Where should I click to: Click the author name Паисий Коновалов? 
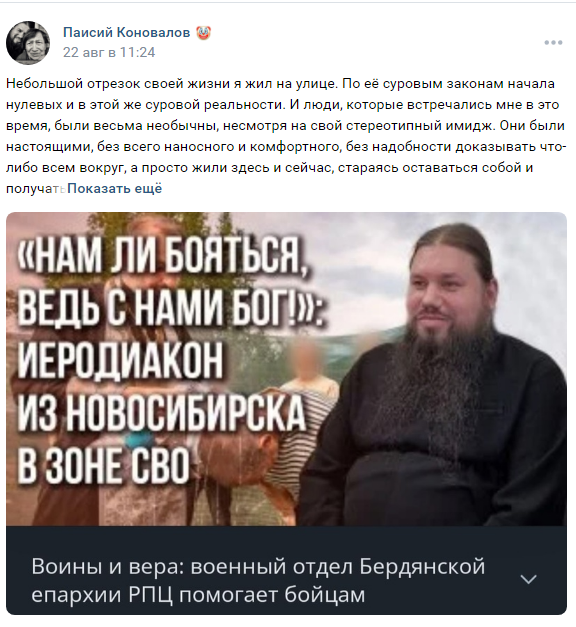coord(126,32)
